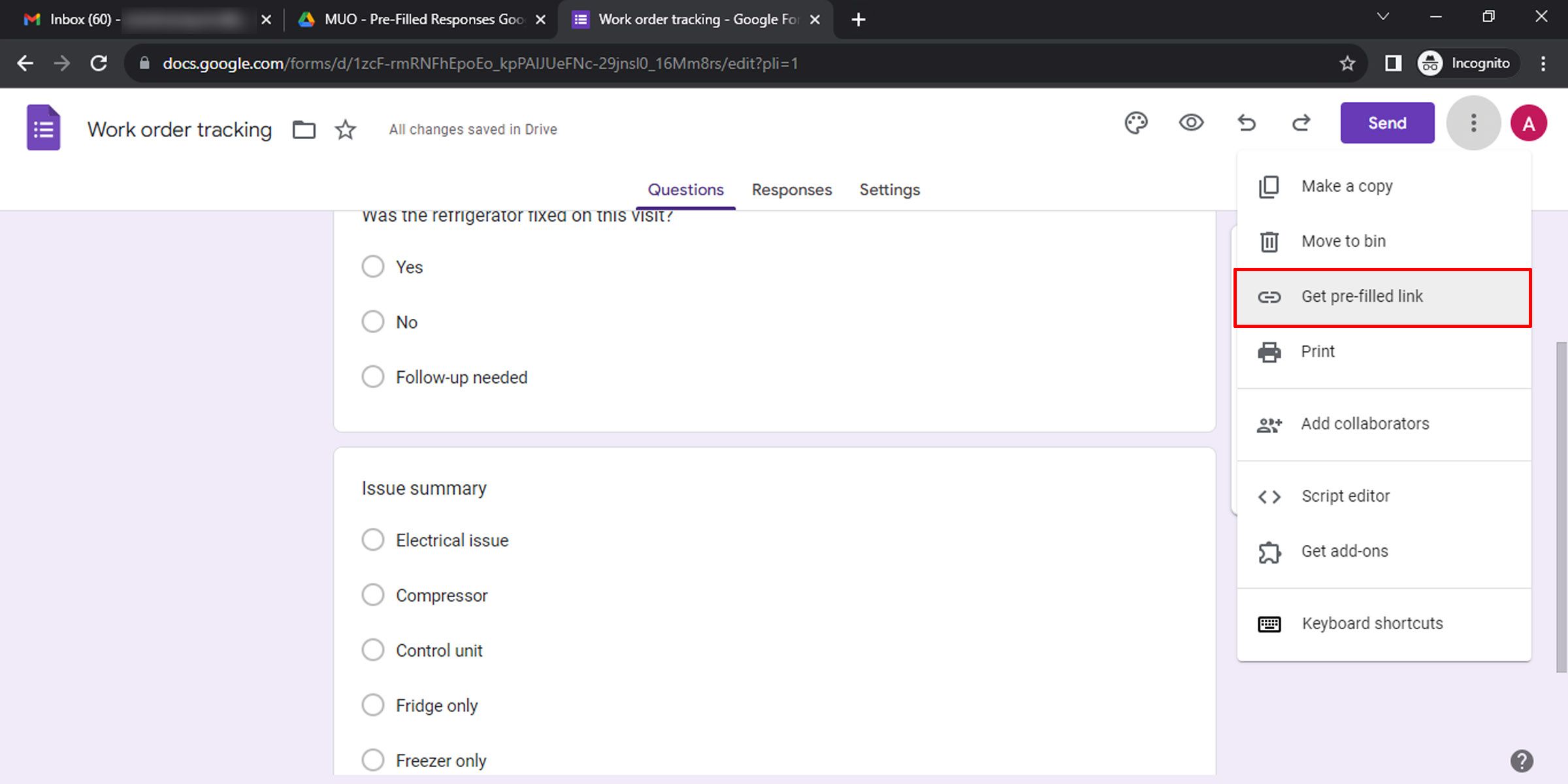
Task: Open the Print option
Action: [1317, 351]
